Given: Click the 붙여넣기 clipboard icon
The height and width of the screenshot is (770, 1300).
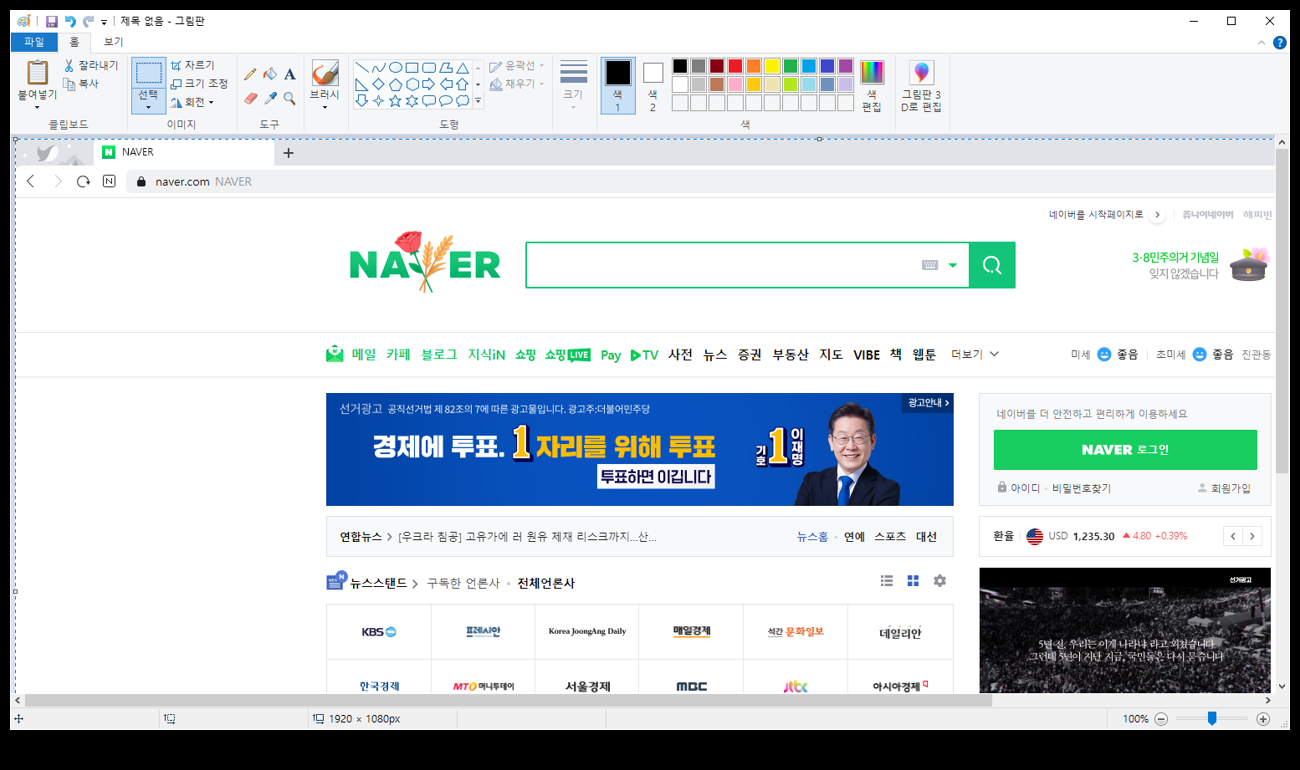Looking at the screenshot, I should pos(37,72).
